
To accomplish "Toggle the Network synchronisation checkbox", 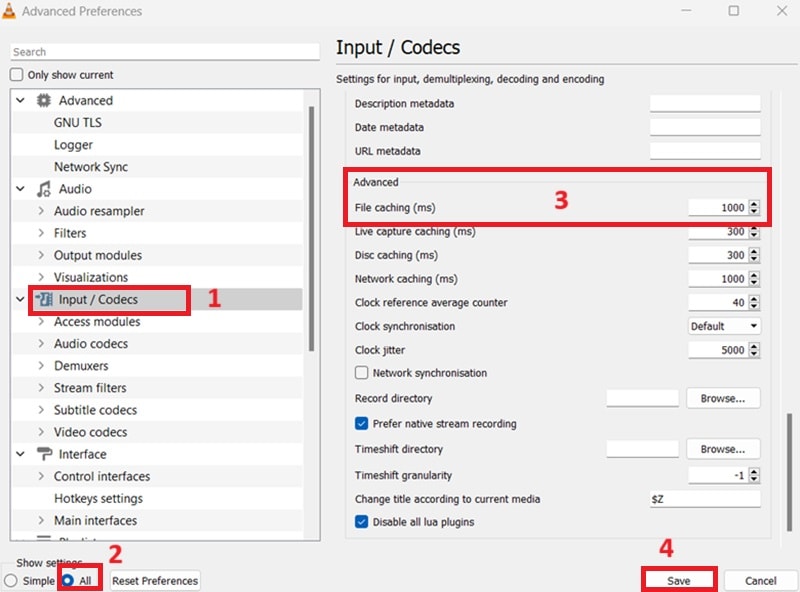I will pyautogui.click(x=362, y=373).
